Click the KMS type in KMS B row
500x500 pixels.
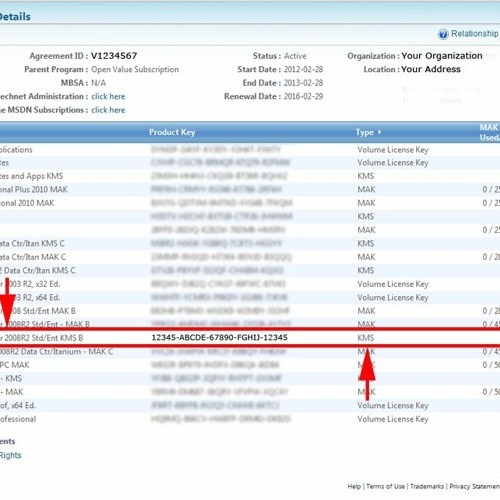(366, 338)
